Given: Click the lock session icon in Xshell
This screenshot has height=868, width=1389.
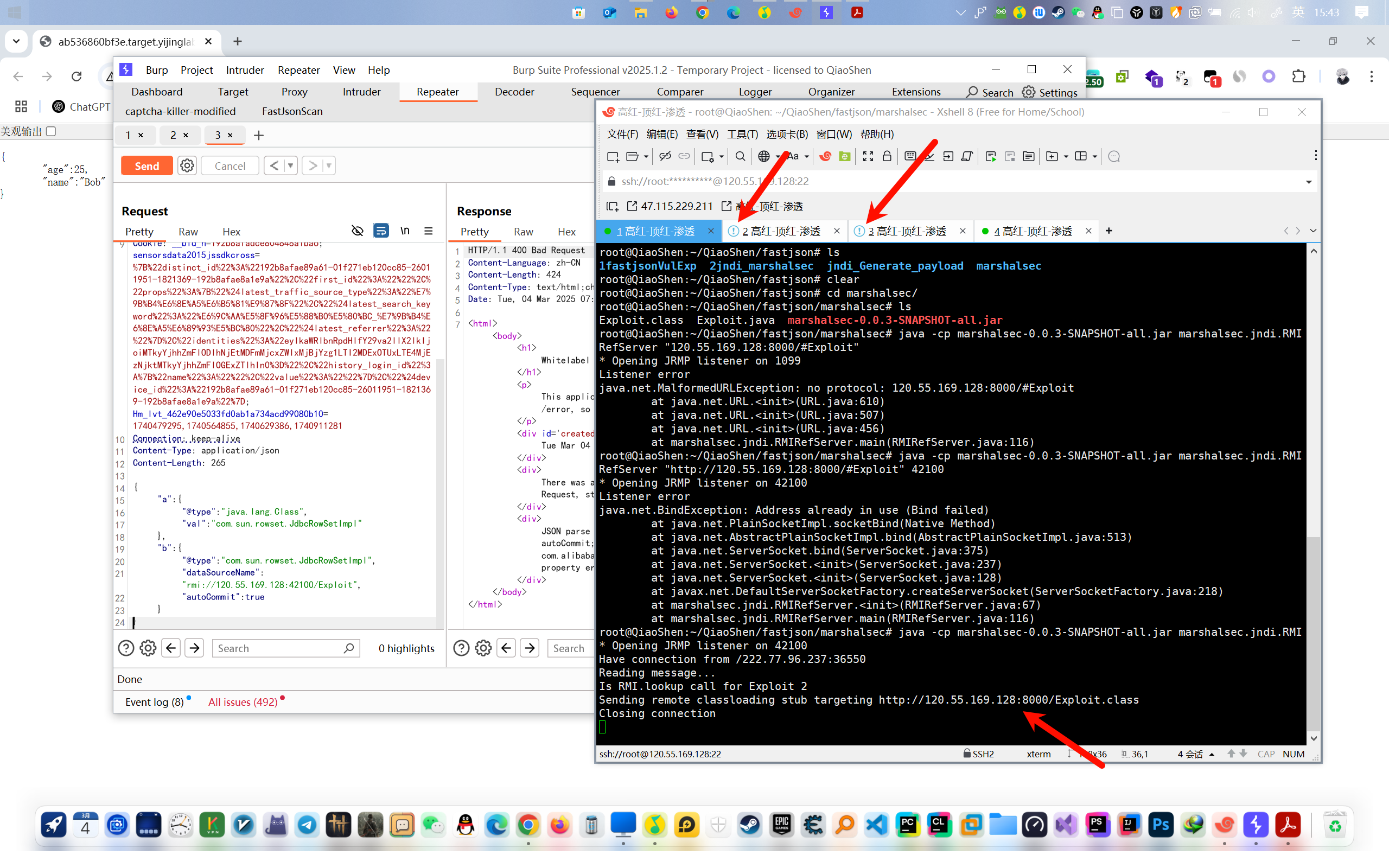Looking at the screenshot, I should [x=887, y=156].
